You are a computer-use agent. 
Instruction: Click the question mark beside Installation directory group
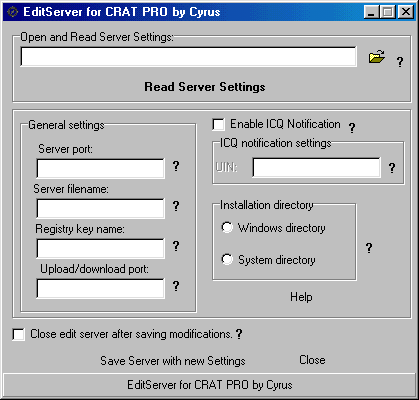369,248
